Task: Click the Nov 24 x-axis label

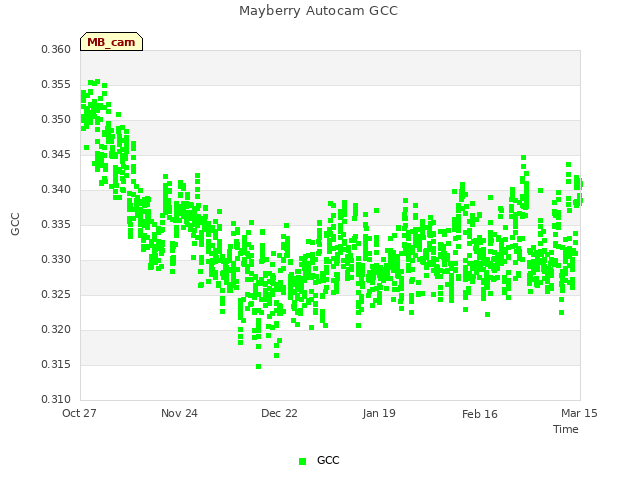Action: point(179,413)
